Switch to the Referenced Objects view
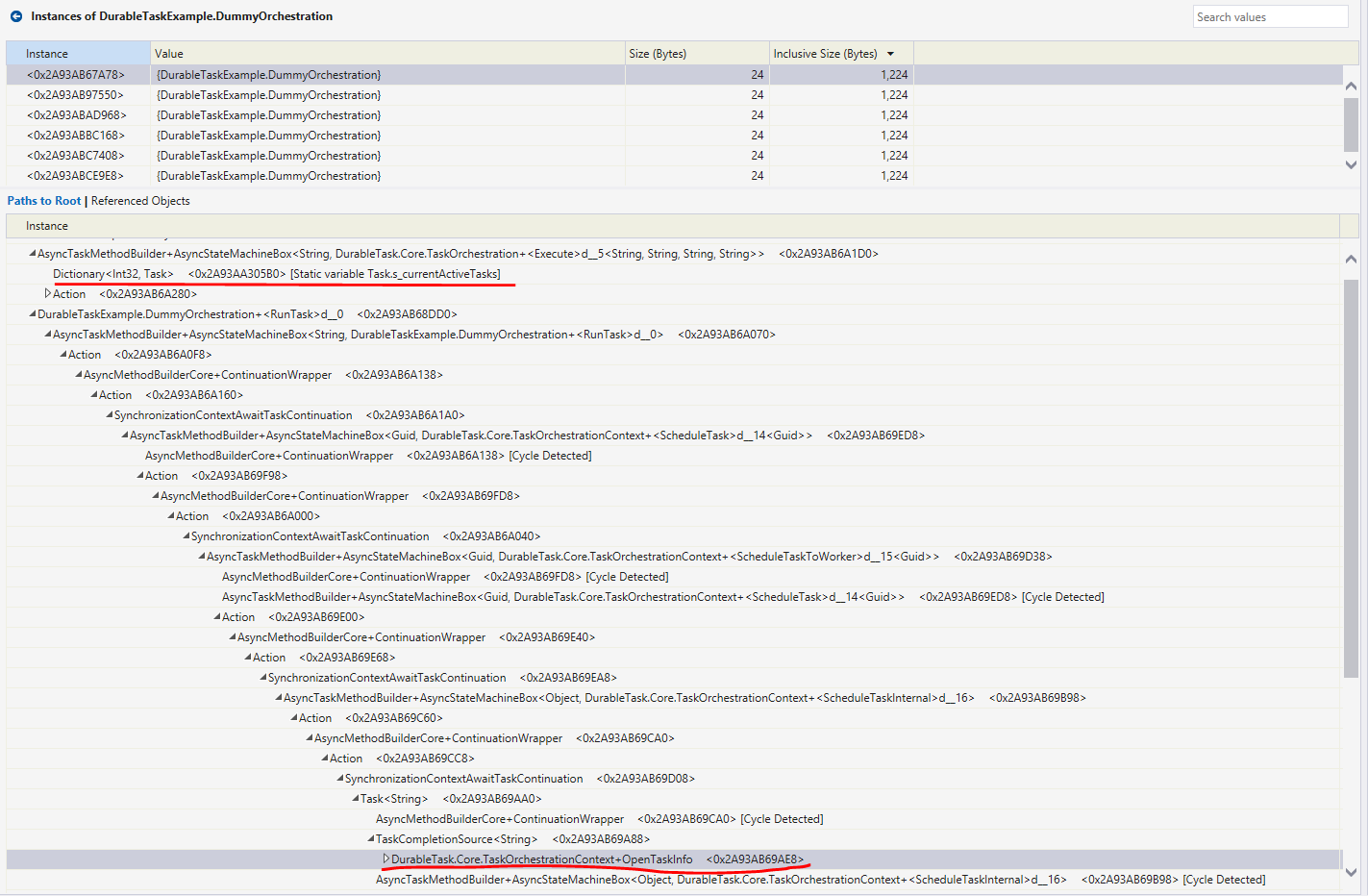The width and height of the screenshot is (1368, 896). pyautogui.click(x=140, y=201)
